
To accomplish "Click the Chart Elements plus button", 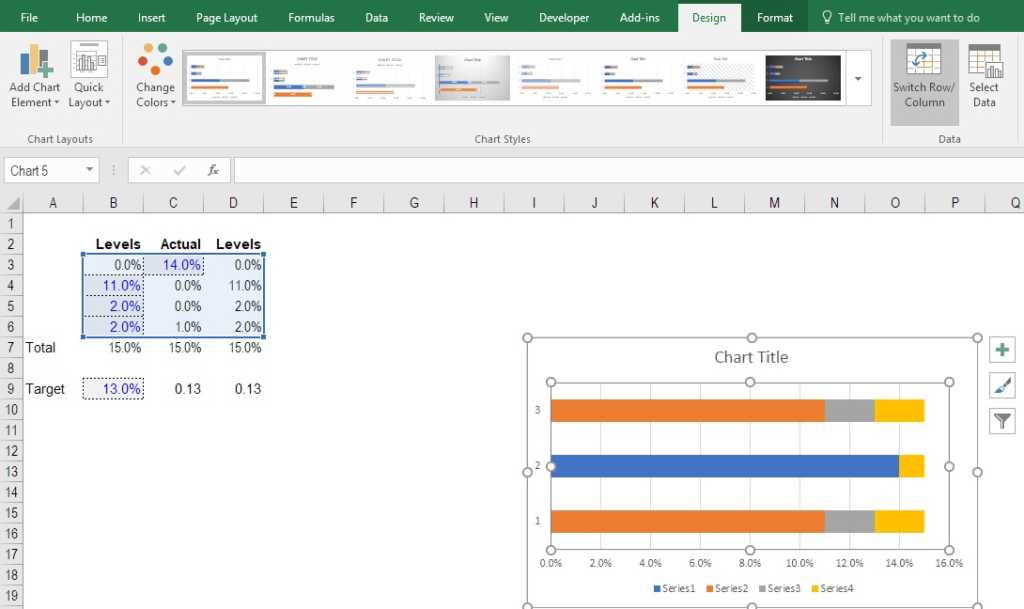I will pos(1002,350).
